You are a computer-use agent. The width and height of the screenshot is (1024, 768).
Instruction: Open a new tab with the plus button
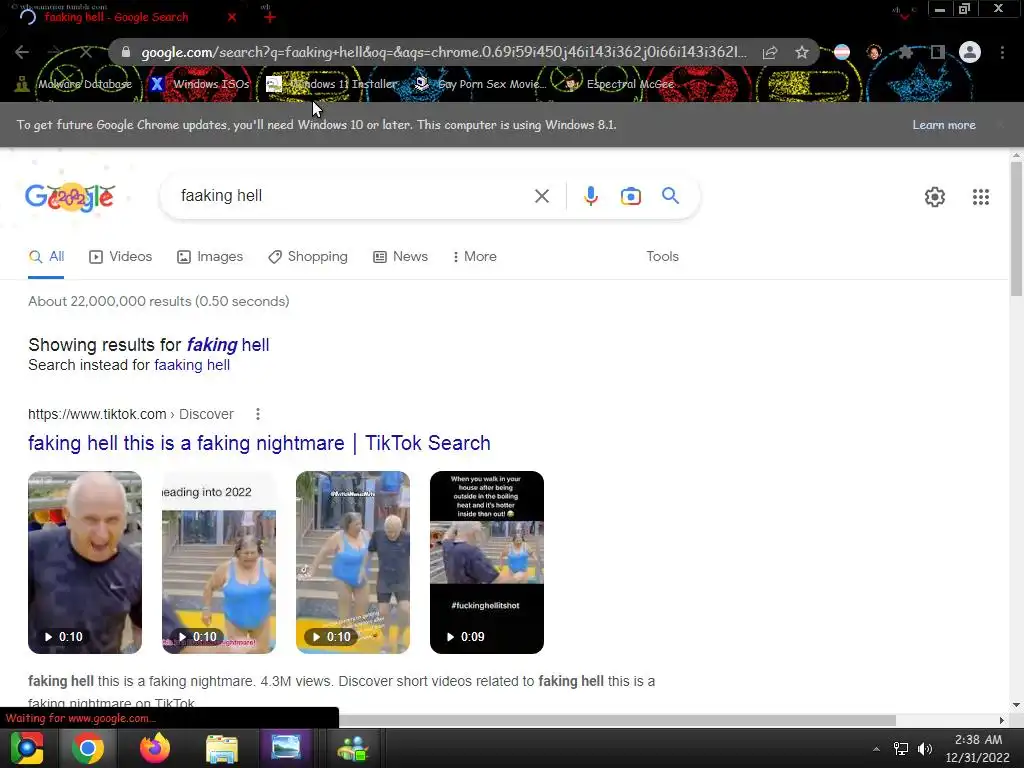coord(270,17)
